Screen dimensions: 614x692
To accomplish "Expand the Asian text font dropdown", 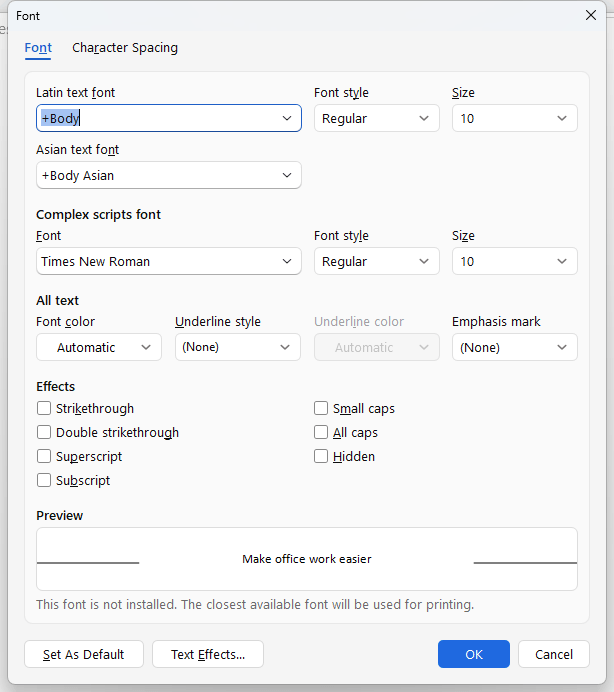I will click(287, 175).
